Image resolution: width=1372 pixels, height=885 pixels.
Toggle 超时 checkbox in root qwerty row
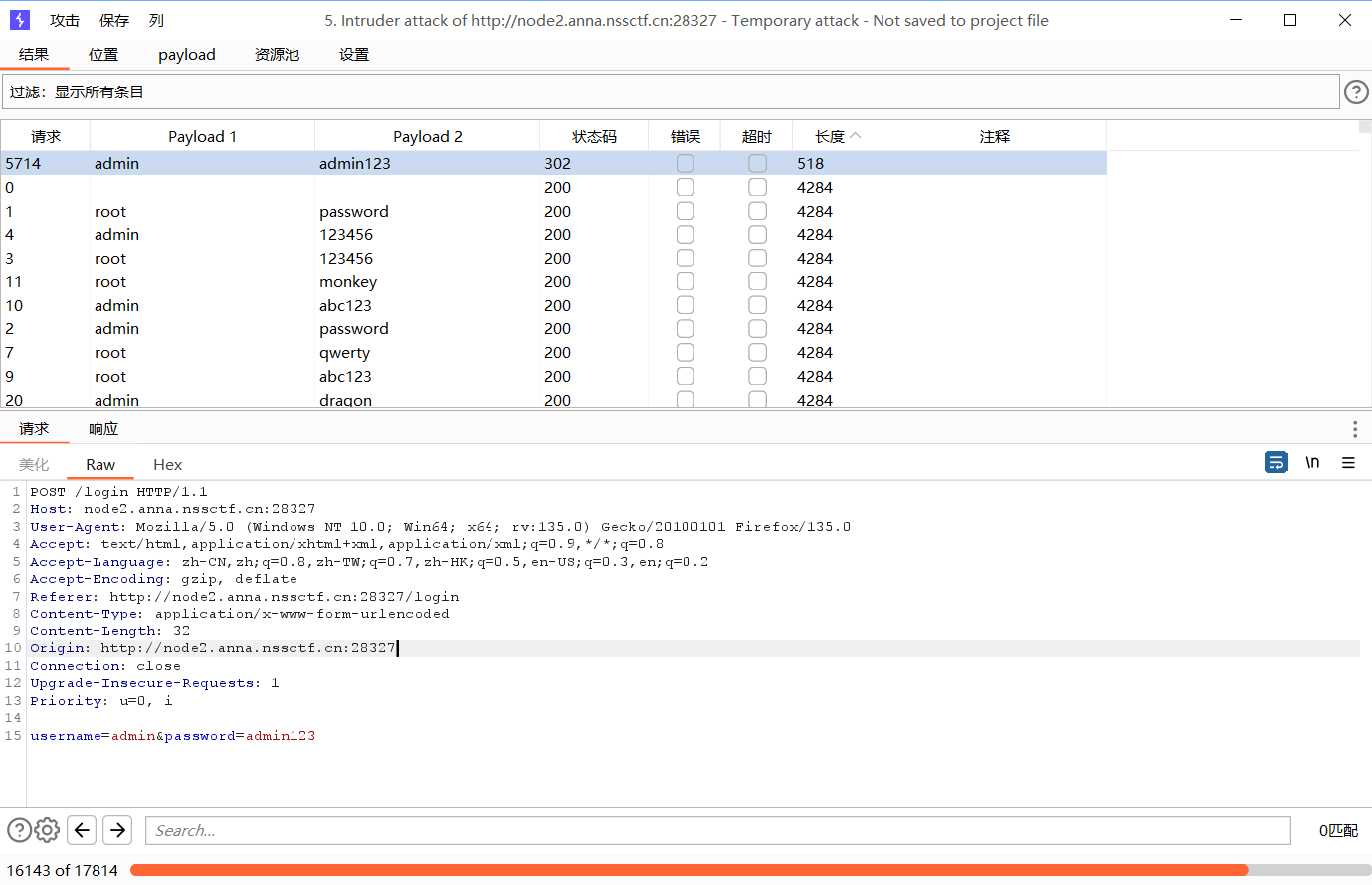[x=758, y=352]
